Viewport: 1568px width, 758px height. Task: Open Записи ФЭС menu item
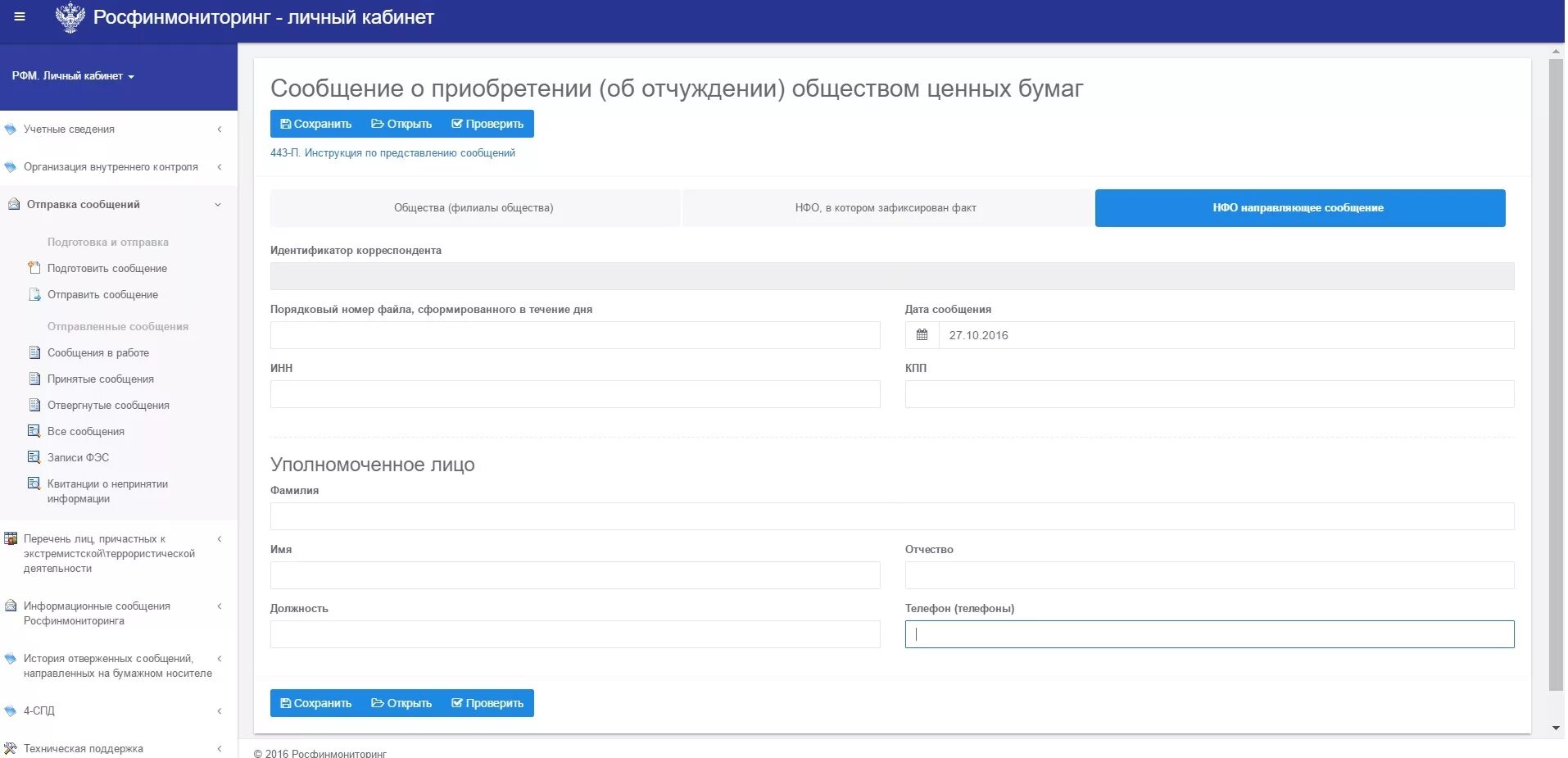tap(78, 457)
